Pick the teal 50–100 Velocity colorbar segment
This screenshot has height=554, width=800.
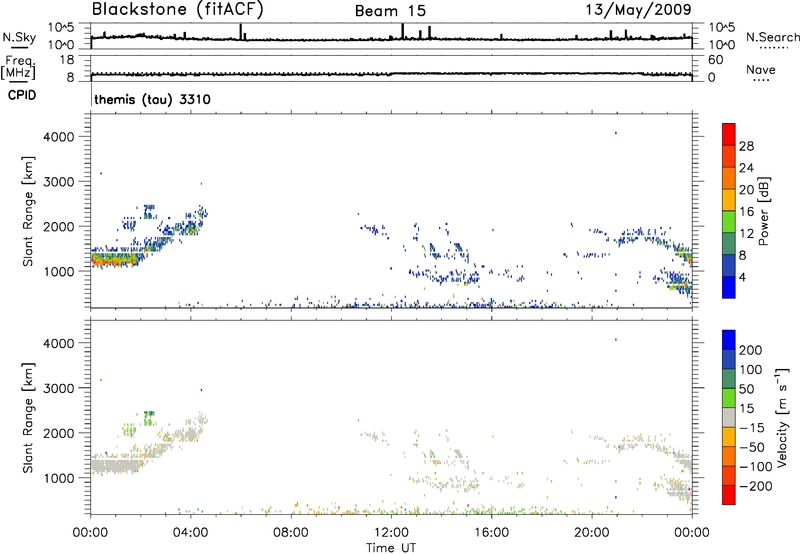tap(729, 379)
